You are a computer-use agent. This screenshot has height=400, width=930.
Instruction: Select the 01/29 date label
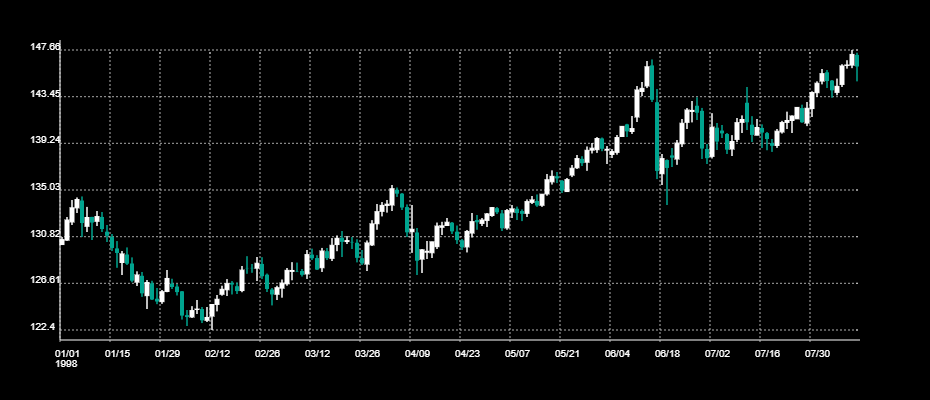pos(167,354)
